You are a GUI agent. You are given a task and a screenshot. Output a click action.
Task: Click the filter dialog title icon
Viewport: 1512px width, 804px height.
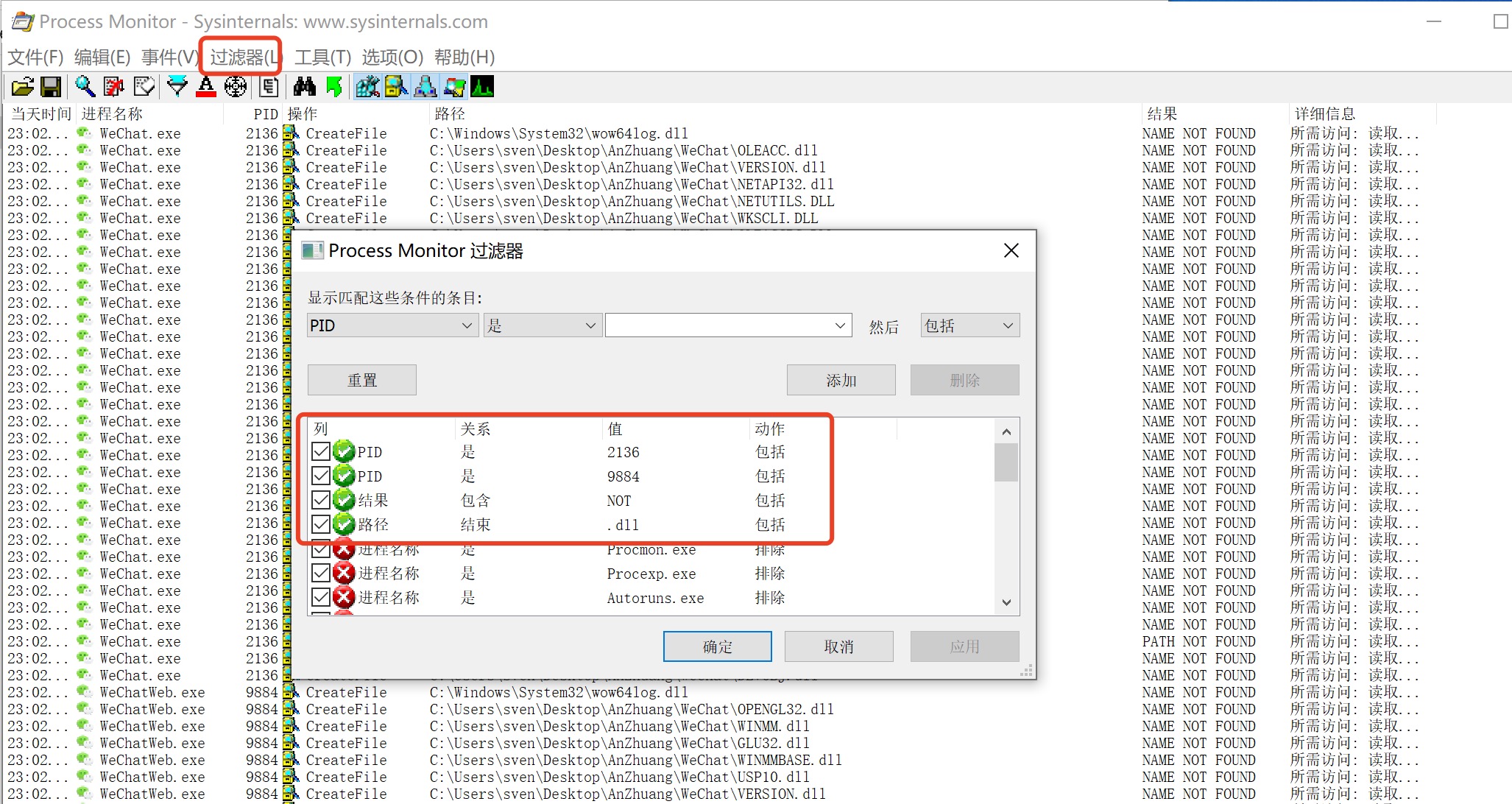(312, 250)
